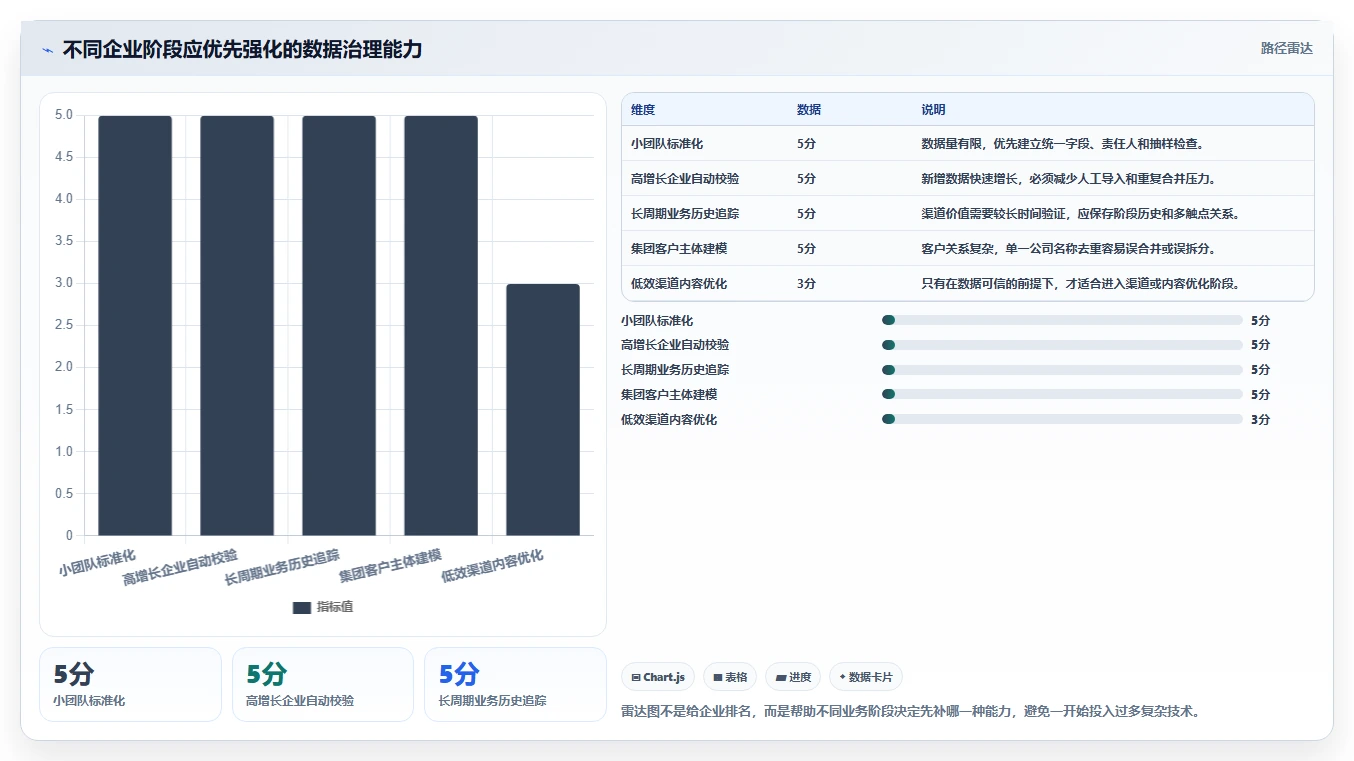1354x761 pixels.
Task: Open the 5分 小团队标准化 data card
Action: pyautogui.click(x=130, y=684)
